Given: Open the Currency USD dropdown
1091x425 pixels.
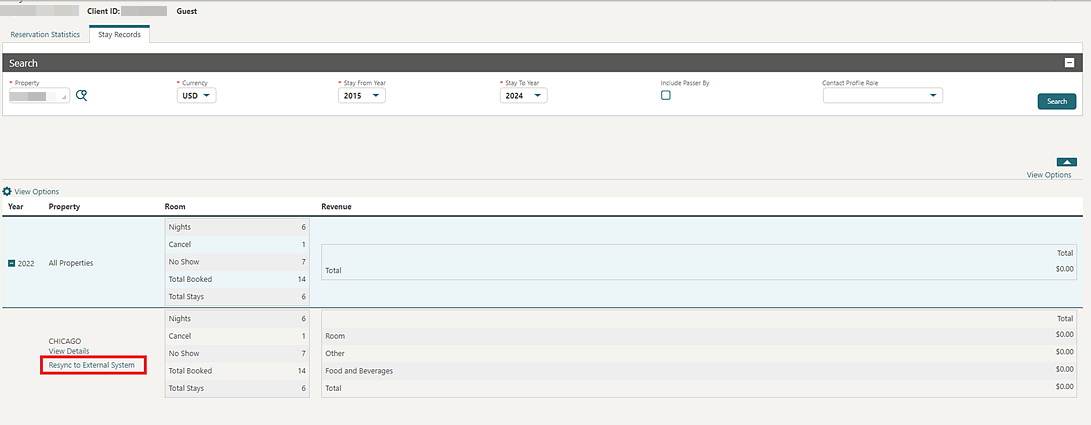Looking at the screenshot, I should tap(197, 96).
